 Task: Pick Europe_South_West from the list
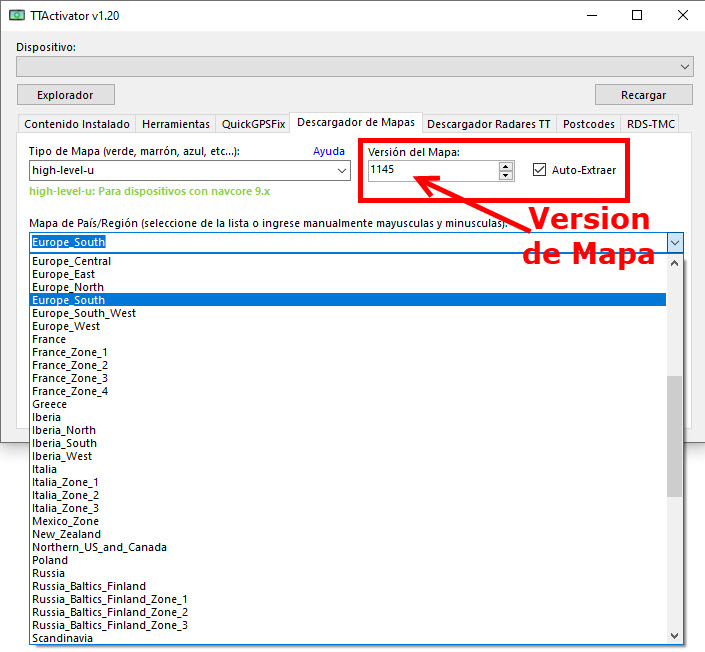point(348,313)
